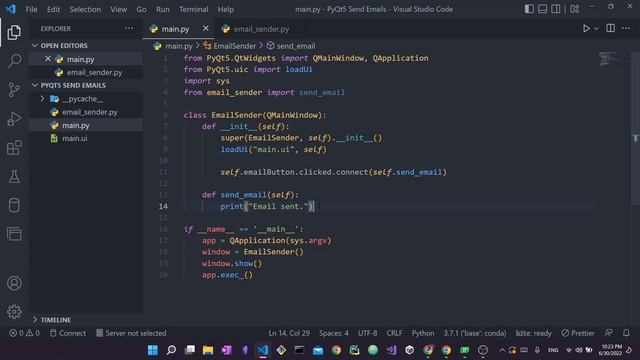
Task: Select language mode Python in status bar
Action: point(423,333)
